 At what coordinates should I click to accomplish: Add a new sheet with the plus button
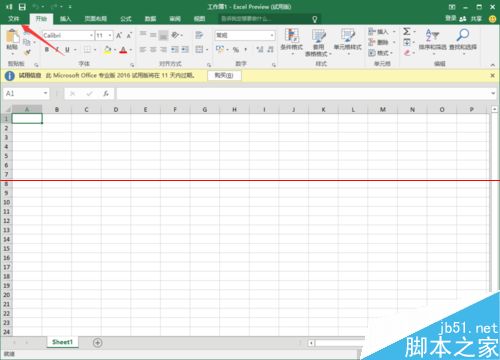tap(97, 342)
